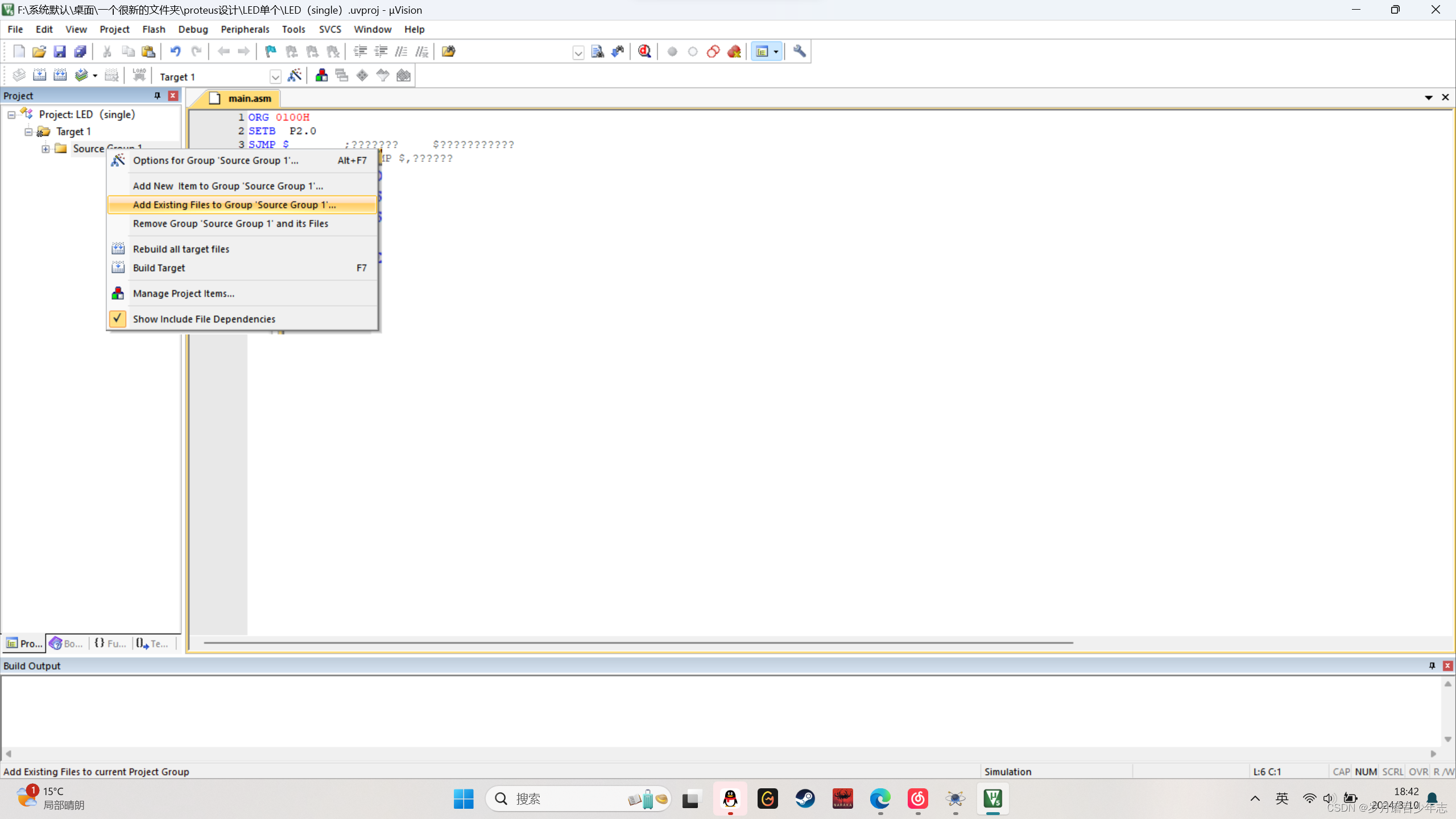Viewport: 1456px width, 819px height.
Task: Open batch build dropdown arrow
Action: tap(95, 76)
